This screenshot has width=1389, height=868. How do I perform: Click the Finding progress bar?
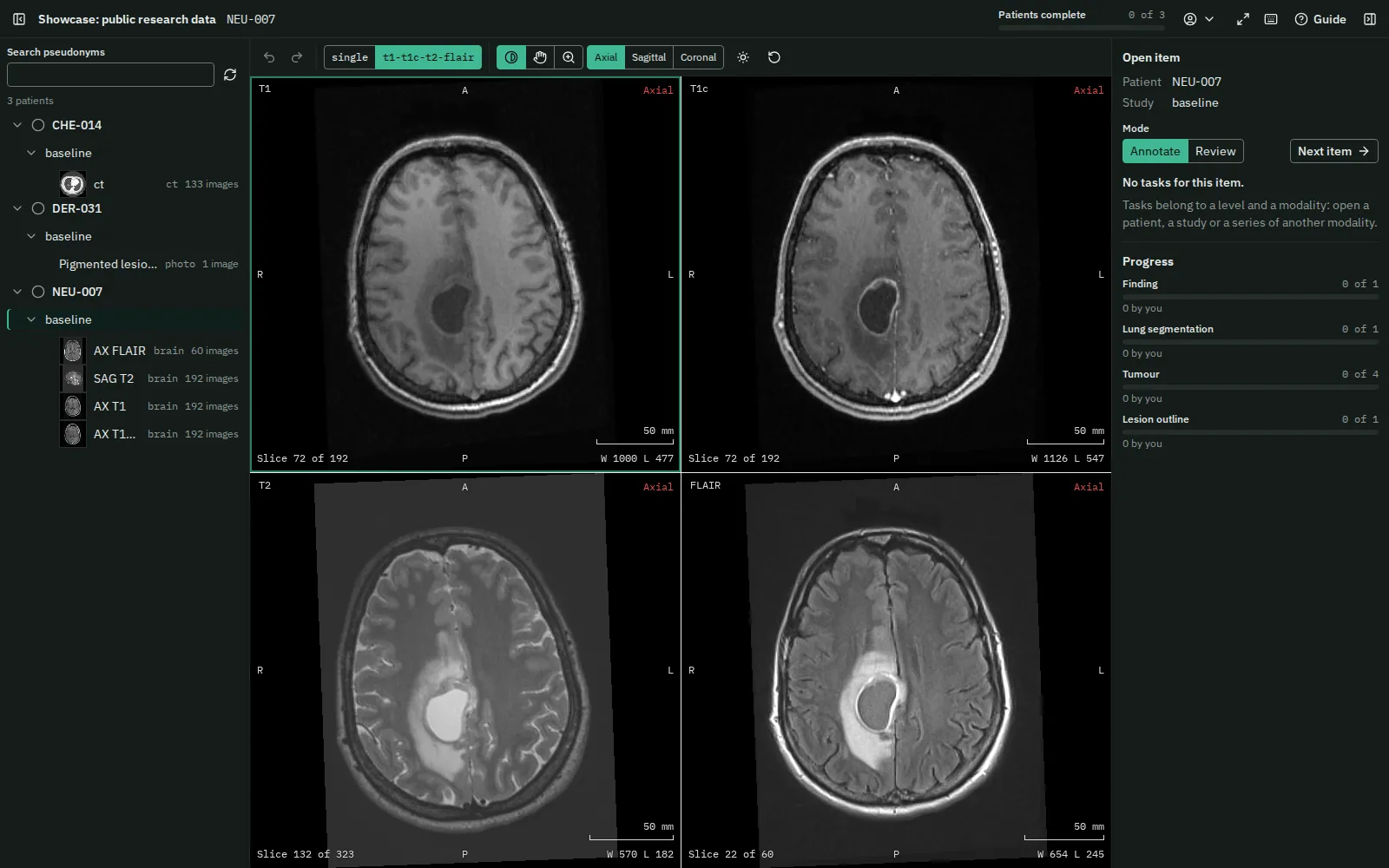pyautogui.click(x=1250, y=297)
